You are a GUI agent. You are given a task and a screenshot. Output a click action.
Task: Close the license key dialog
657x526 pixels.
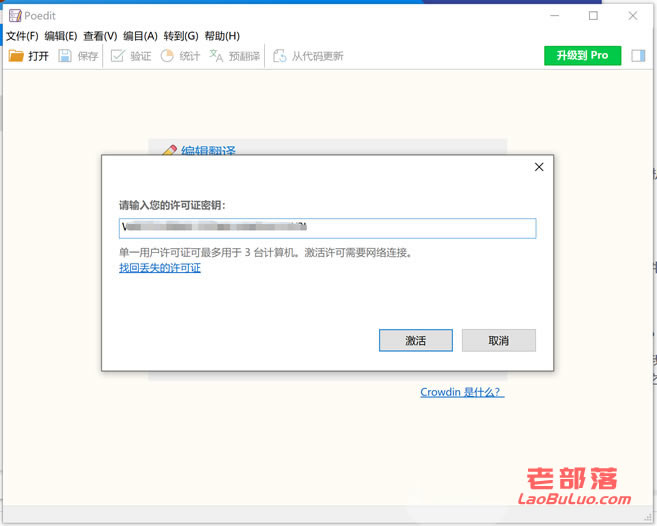coord(539,167)
